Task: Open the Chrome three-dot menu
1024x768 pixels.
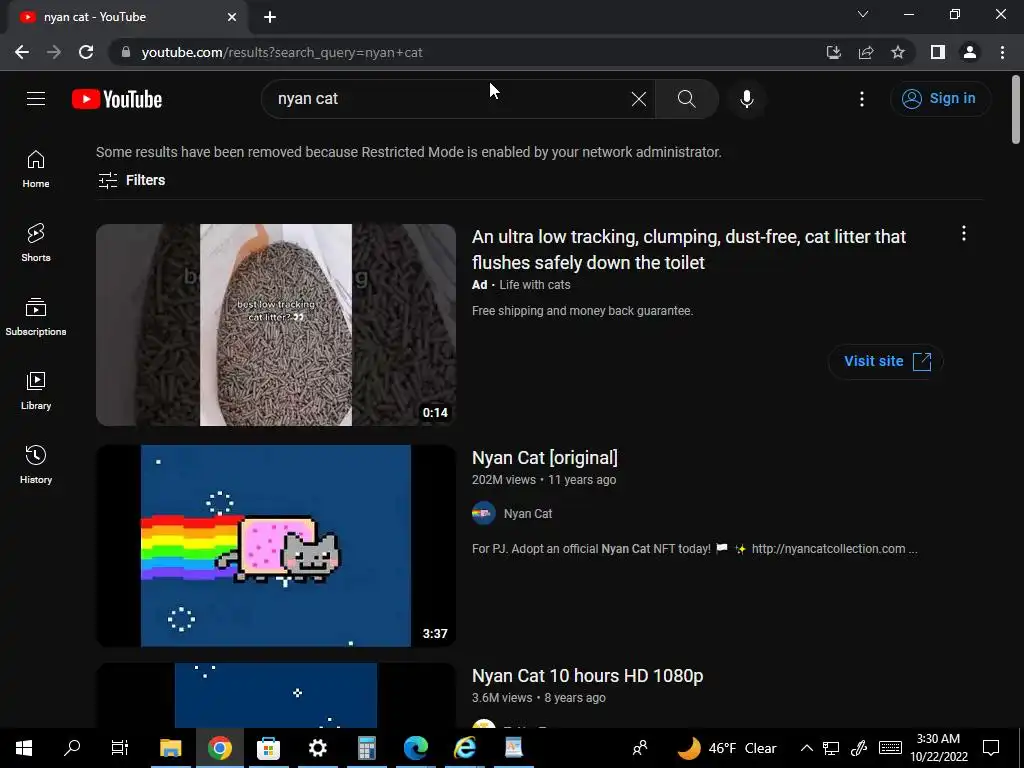Action: (x=1002, y=52)
